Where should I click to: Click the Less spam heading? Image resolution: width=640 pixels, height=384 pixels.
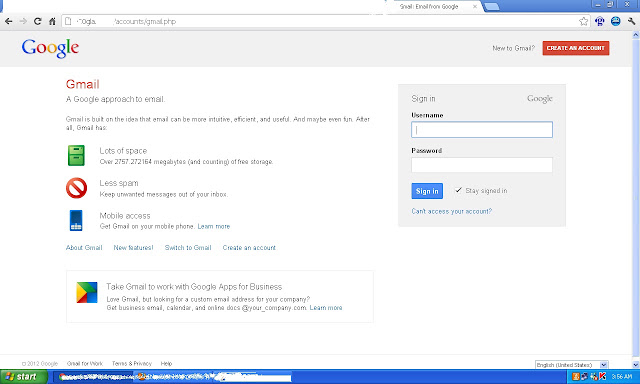[119, 183]
